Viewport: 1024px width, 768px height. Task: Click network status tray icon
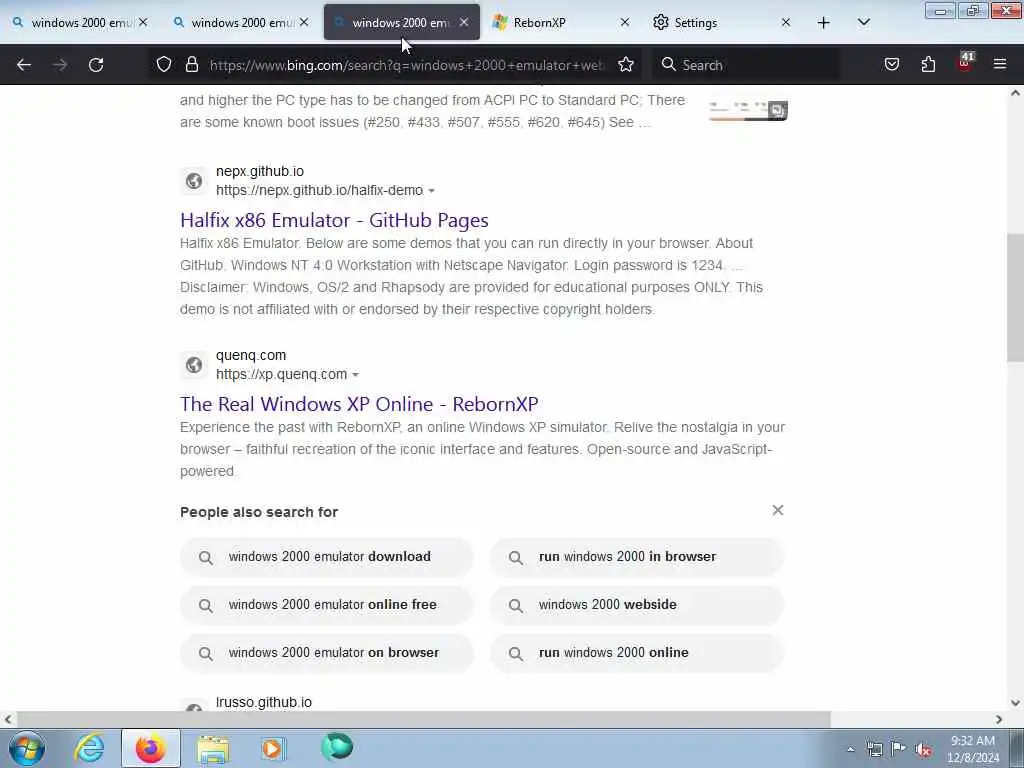click(874, 749)
